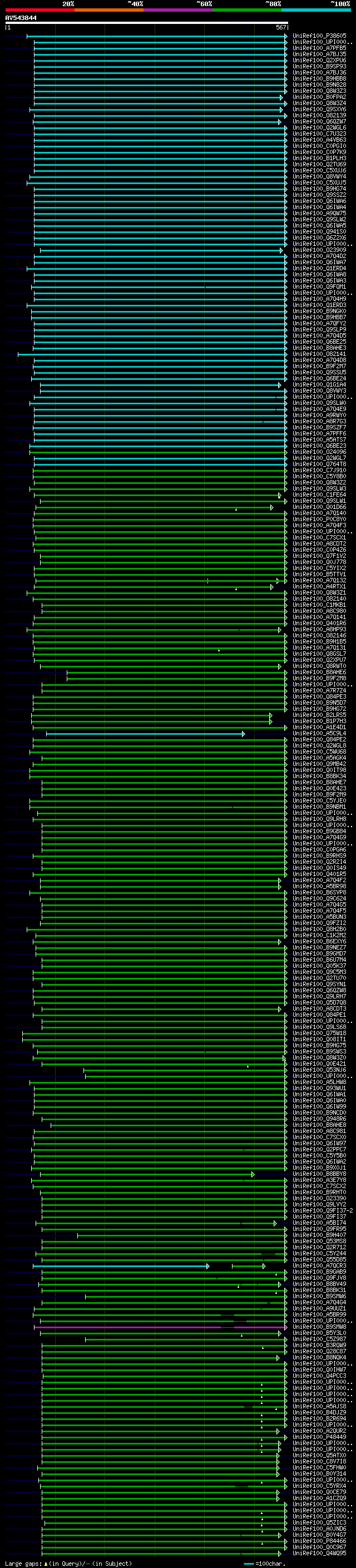Open UniRef100_B9HG74 entry
This screenshot has width=356, height=1568.
click(x=319, y=189)
